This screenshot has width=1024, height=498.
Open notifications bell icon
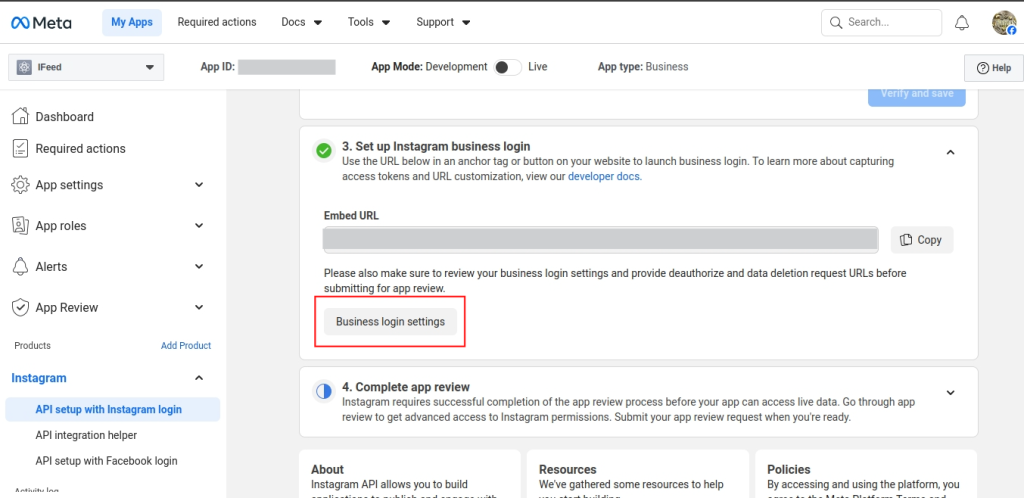962,23
